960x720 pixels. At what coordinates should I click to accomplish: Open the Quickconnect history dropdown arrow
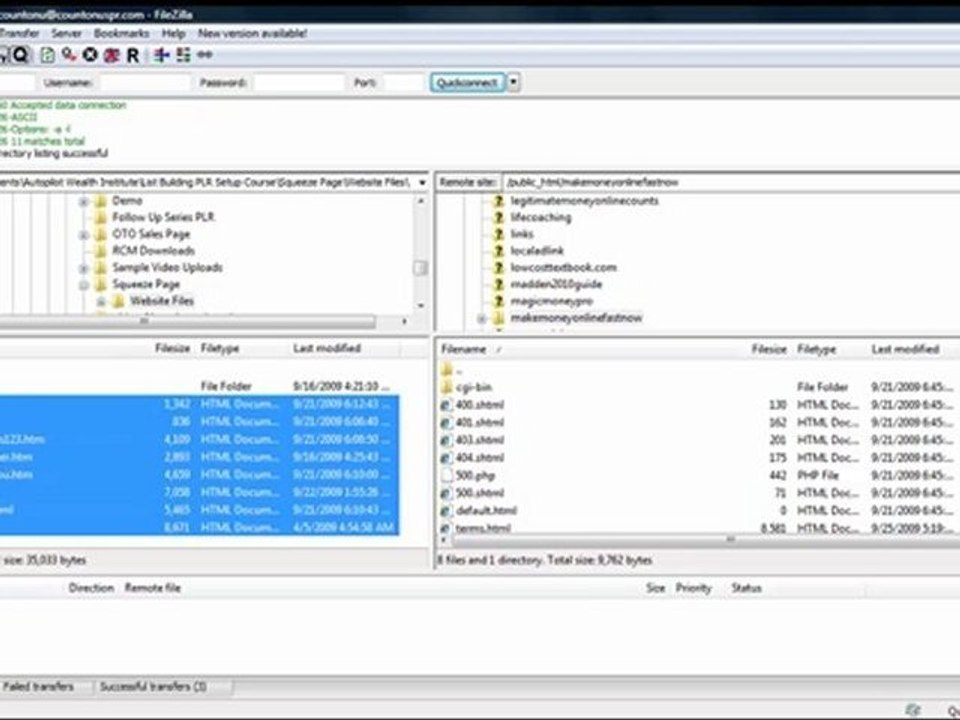pyautogui.click(x=514, y=83)
